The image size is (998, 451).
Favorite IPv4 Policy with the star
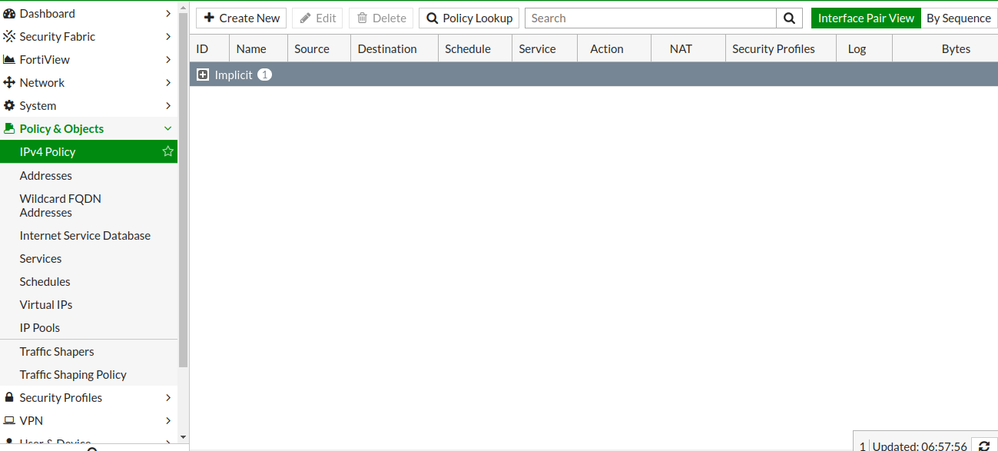click(167, 151)
